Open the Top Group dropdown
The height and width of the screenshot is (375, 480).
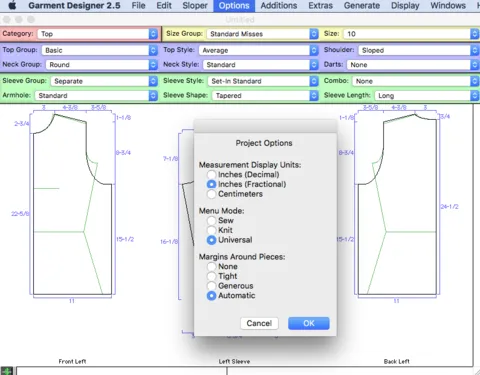(99, 50)
